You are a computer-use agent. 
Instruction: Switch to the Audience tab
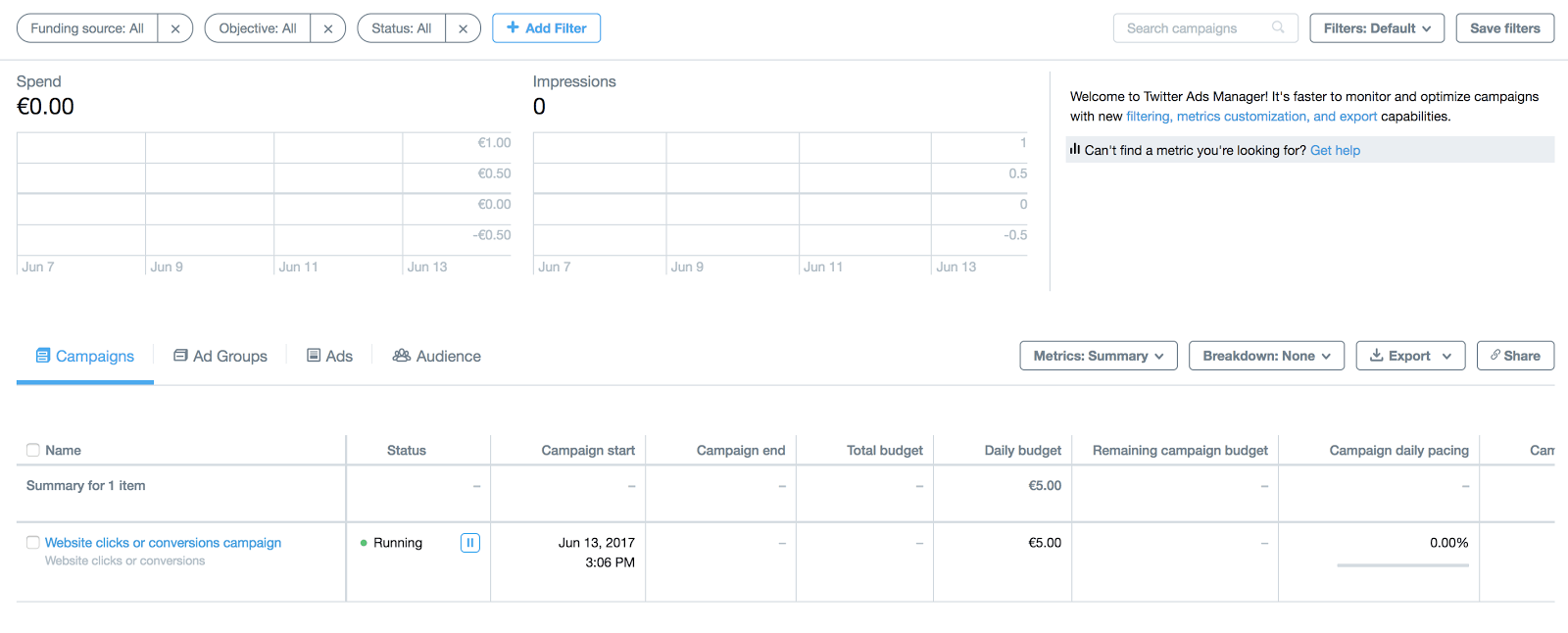tap(437, 356)
